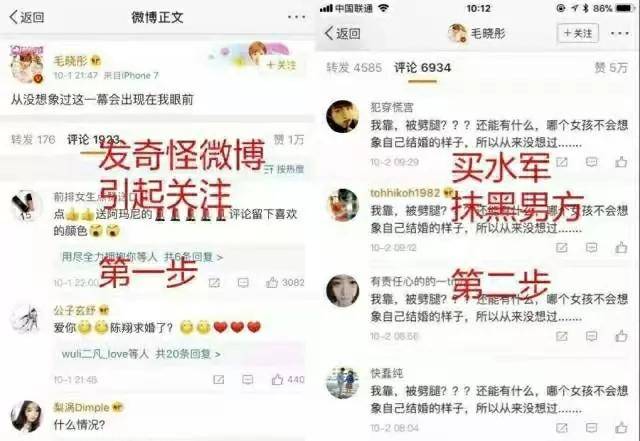
Task: Open three-dot menu in right panel header
Action: (619, 33)
